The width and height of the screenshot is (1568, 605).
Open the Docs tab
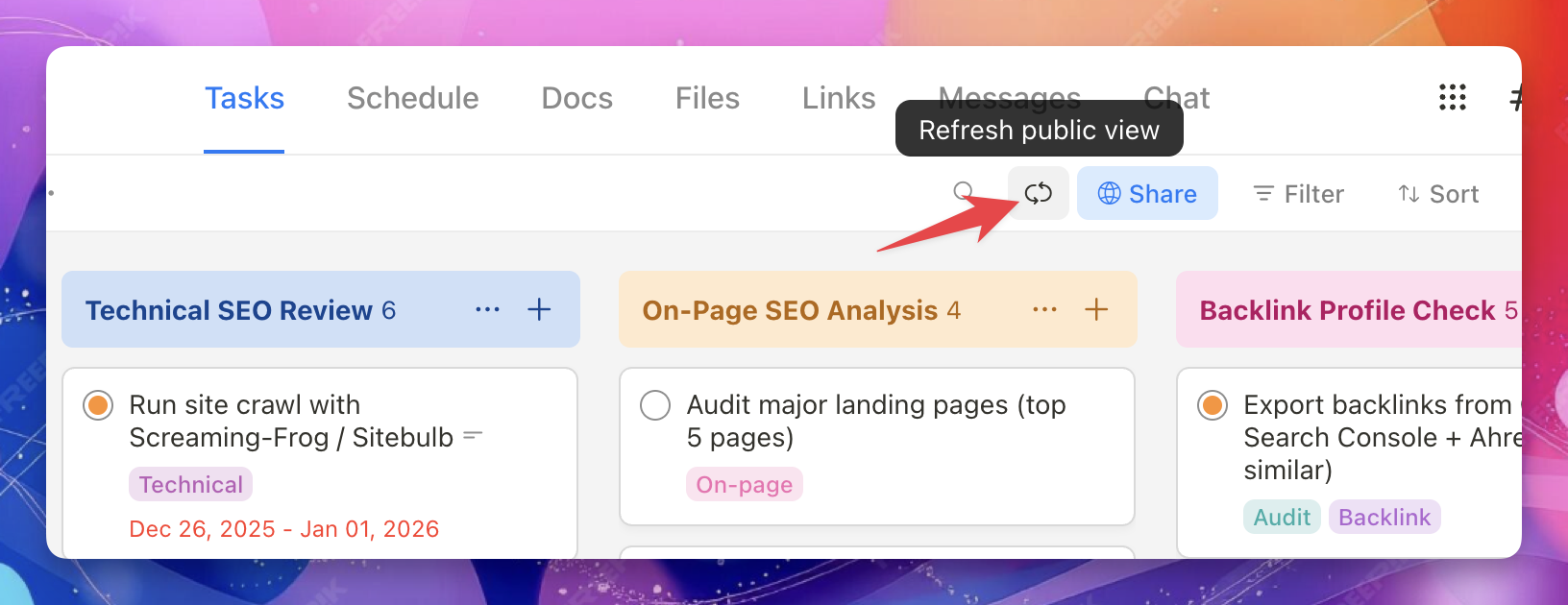[x=576, y=98]
